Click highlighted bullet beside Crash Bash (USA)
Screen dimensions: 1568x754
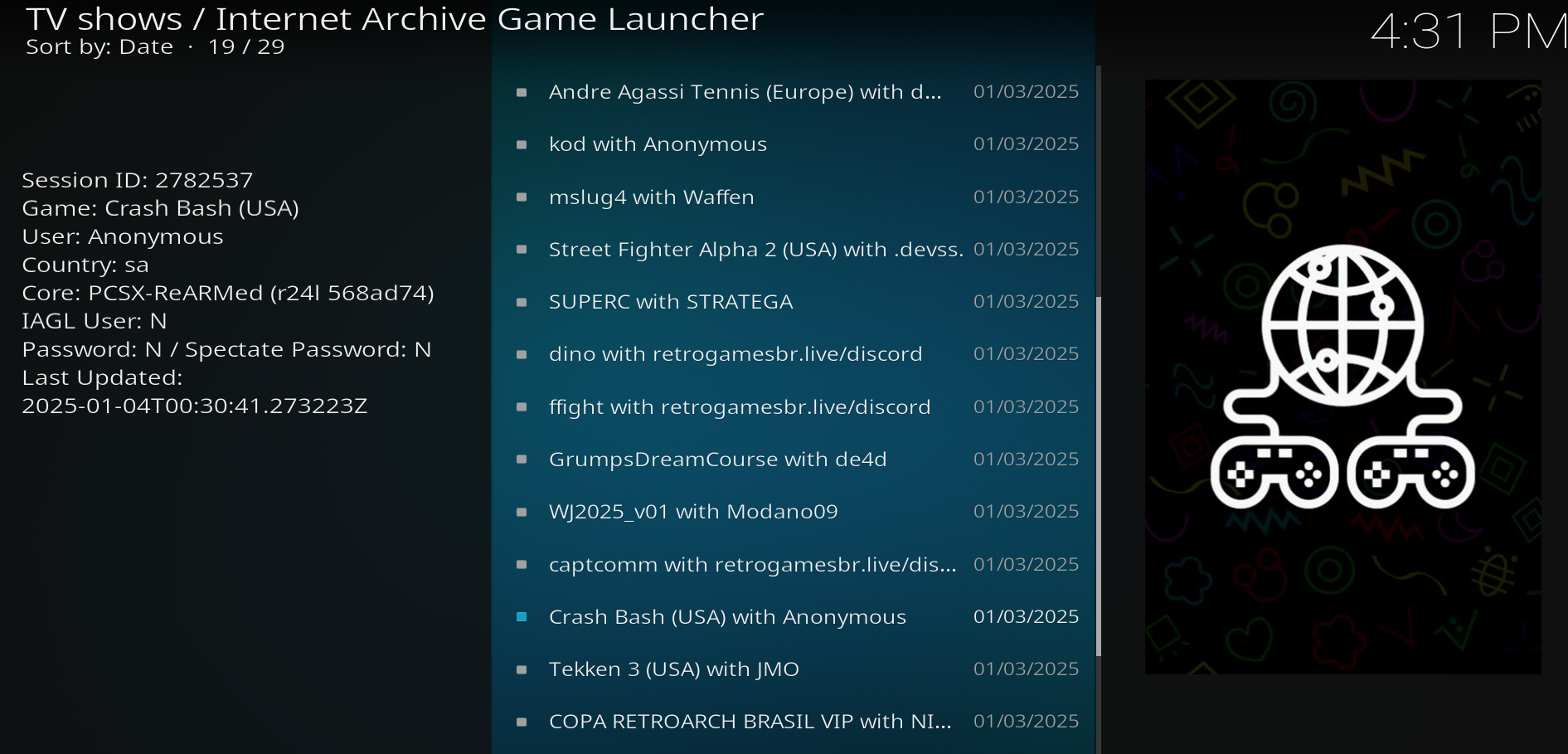tap(522, 616)
